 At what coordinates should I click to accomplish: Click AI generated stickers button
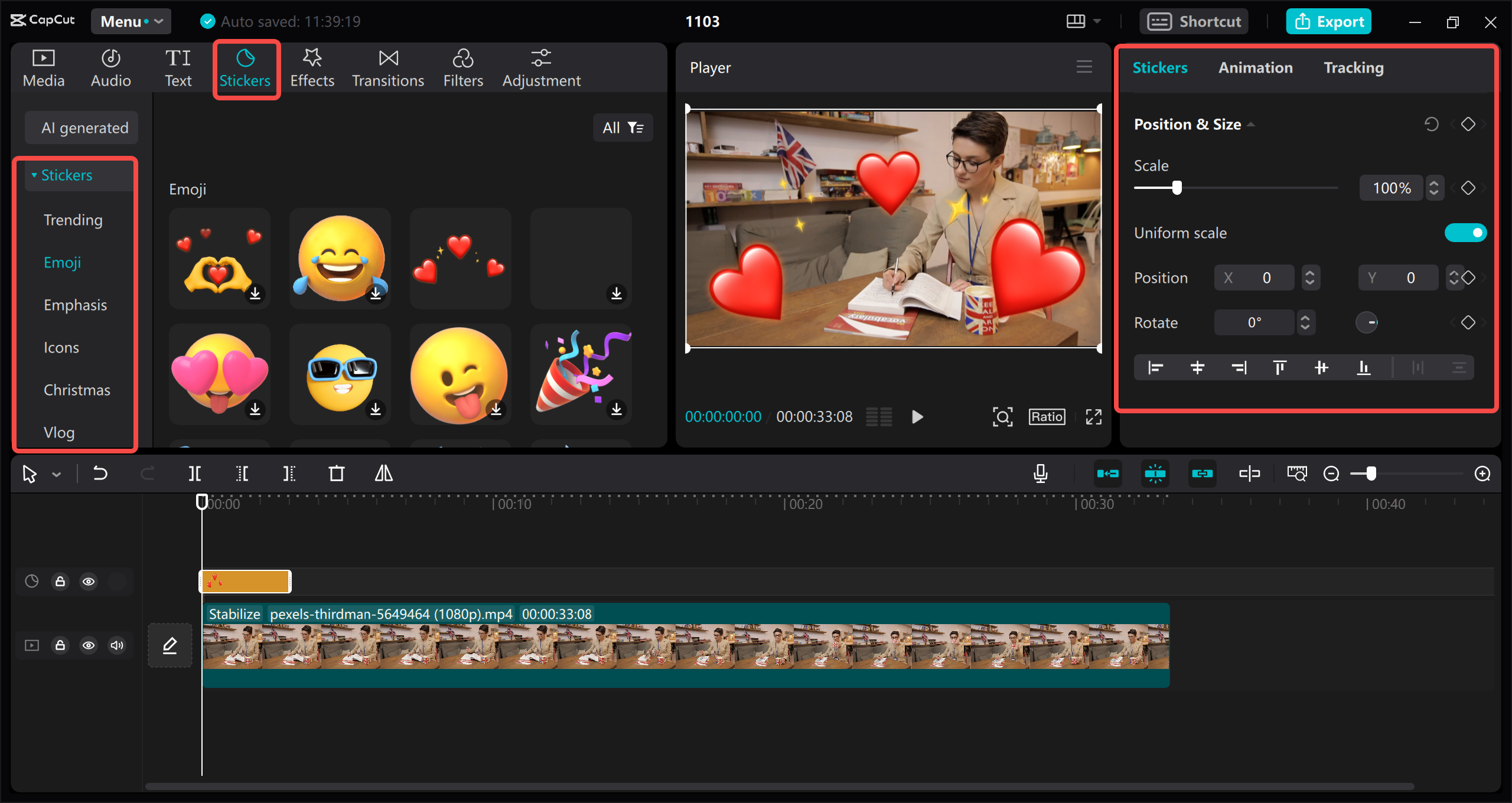[x=85, y=127]
